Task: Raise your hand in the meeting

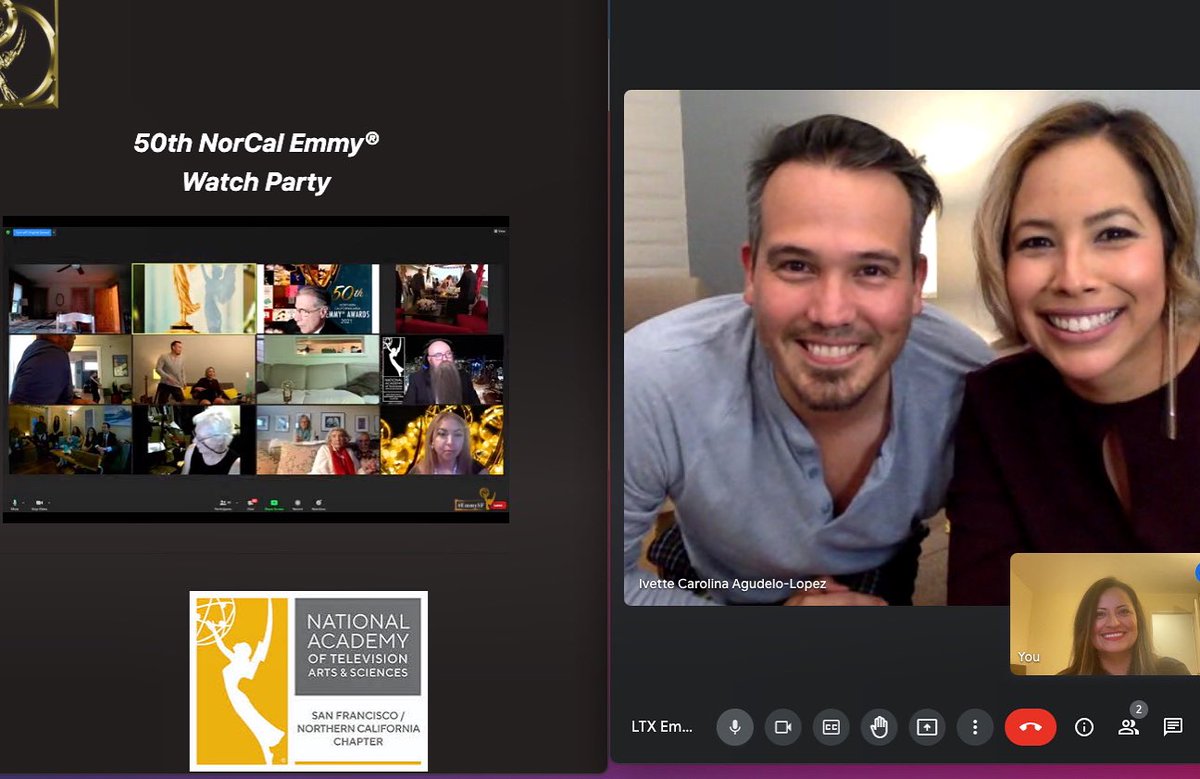Action: coord(879,727)
